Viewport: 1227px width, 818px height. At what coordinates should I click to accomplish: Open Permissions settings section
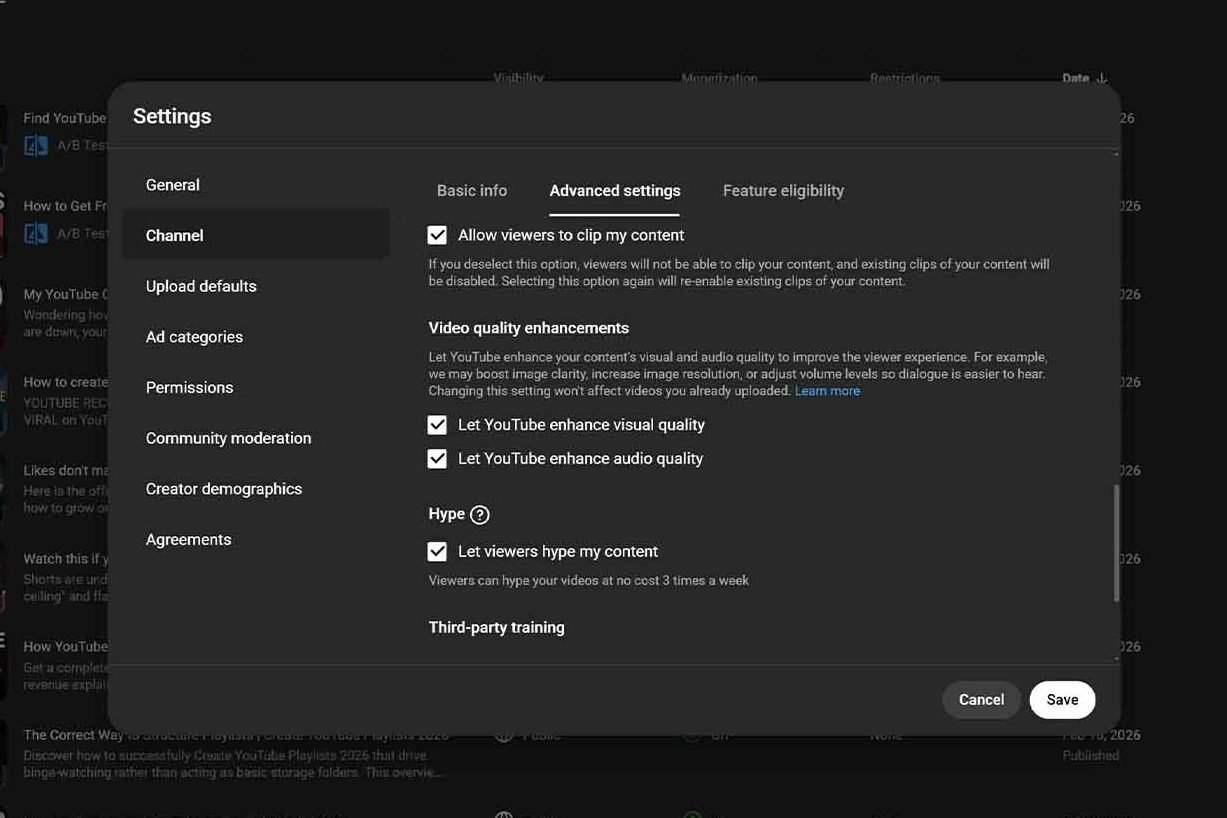(189, 388)
